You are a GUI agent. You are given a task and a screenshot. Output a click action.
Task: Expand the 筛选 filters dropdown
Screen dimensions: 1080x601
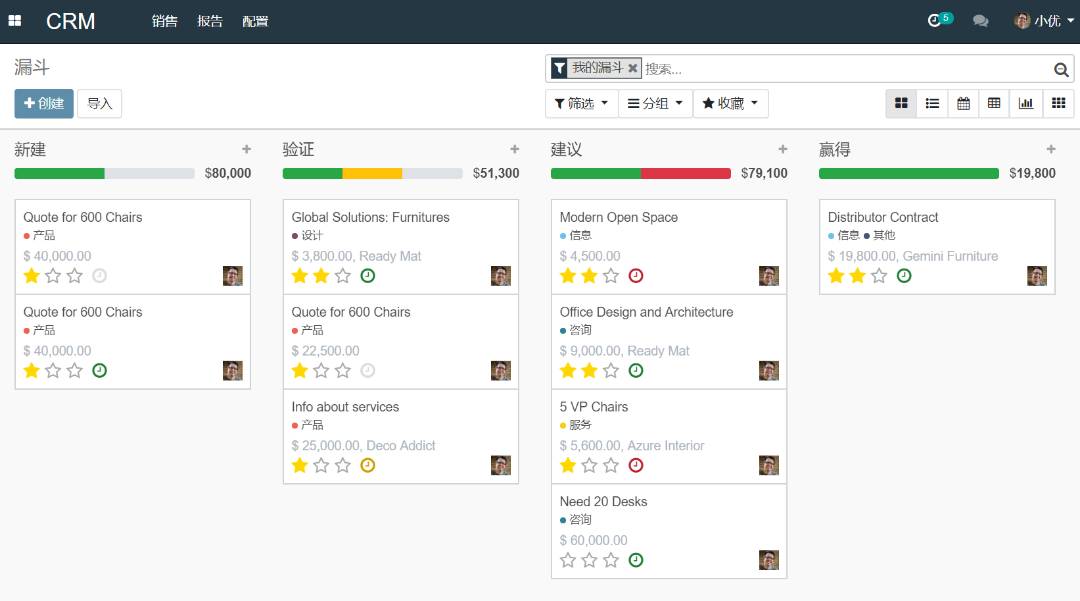pos(581,103)
